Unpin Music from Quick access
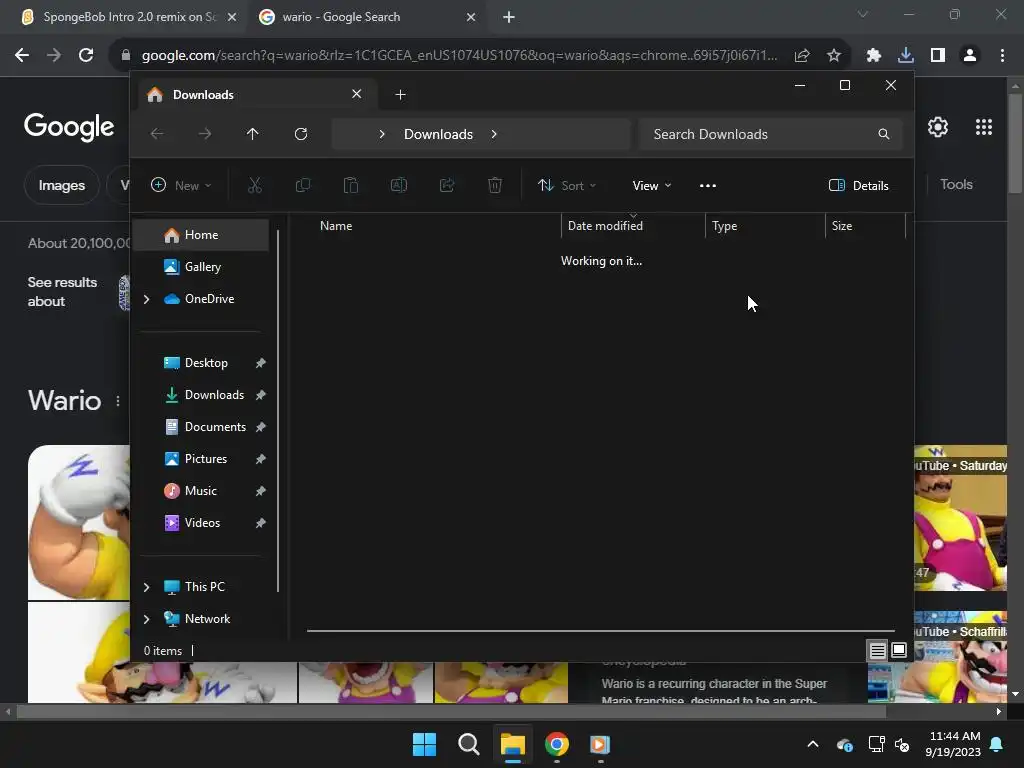 (x=261, y=491)
